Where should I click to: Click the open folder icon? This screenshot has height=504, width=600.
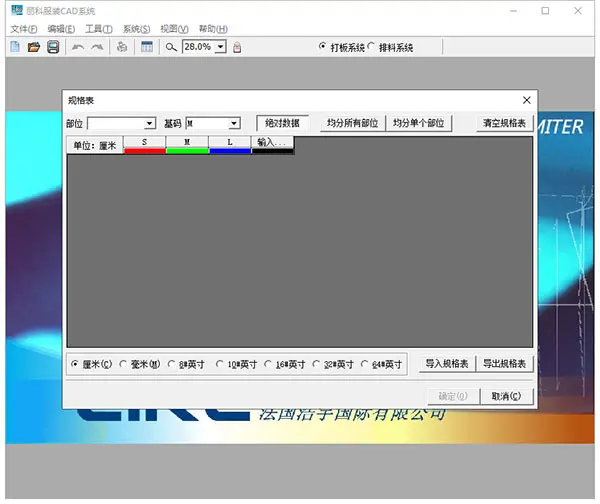[x=34, y=47]
